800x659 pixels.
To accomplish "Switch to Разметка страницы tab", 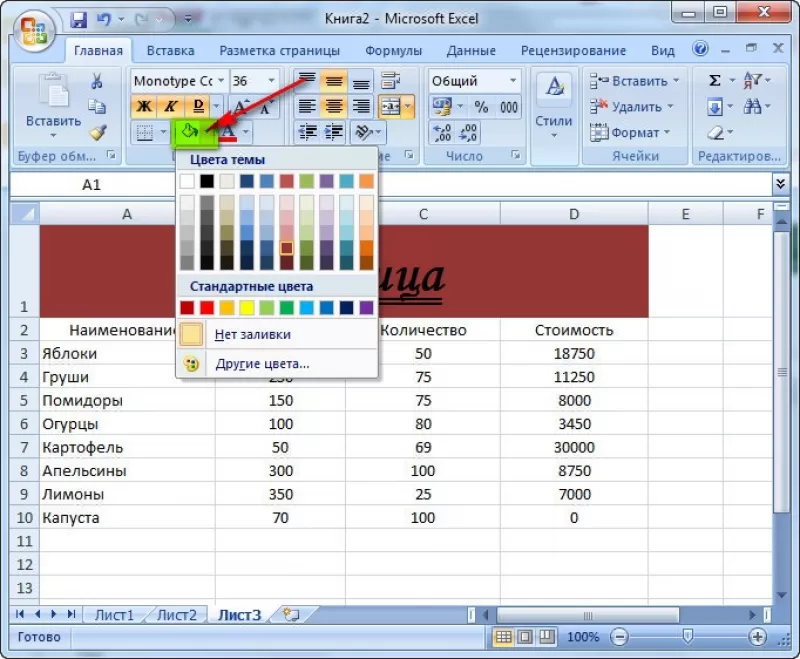I will [x=280, y=50].
